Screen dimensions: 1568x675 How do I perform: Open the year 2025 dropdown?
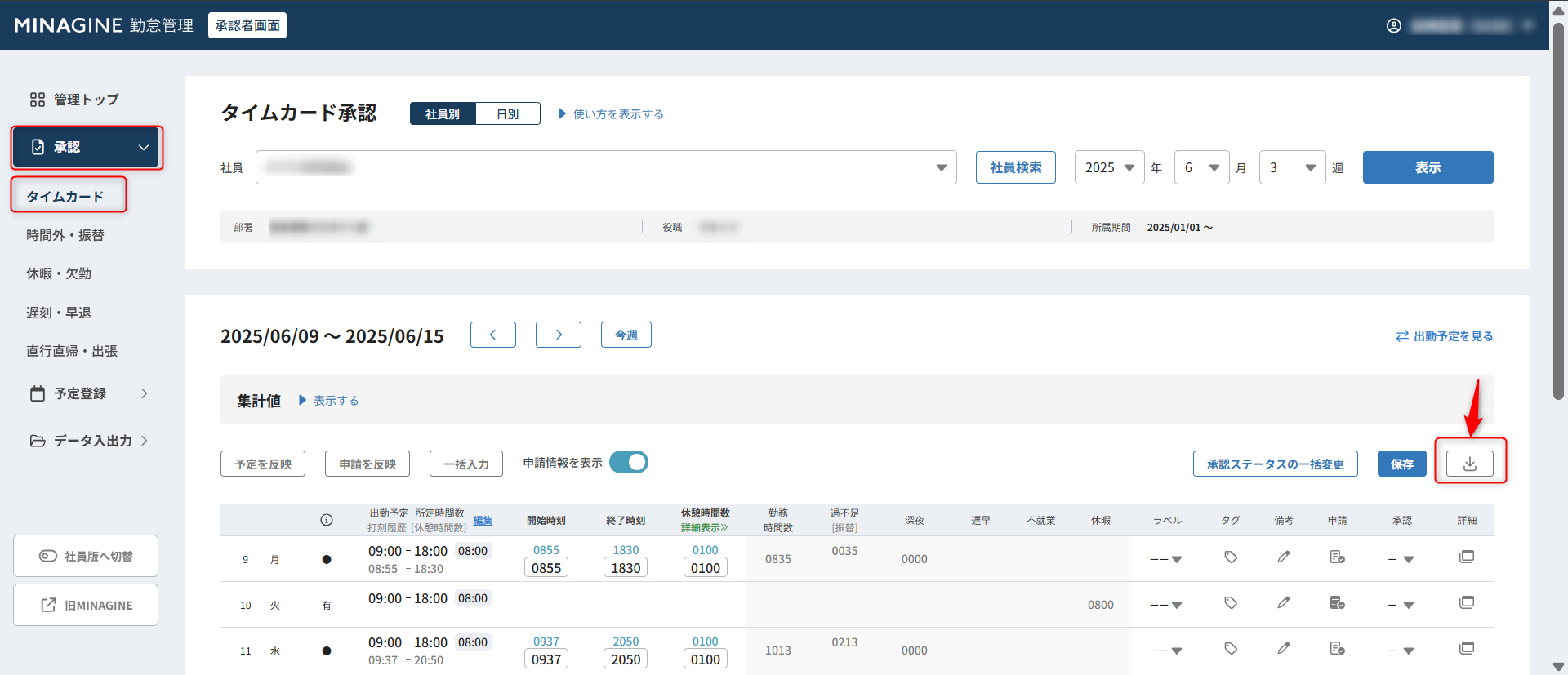[1109, 167]
